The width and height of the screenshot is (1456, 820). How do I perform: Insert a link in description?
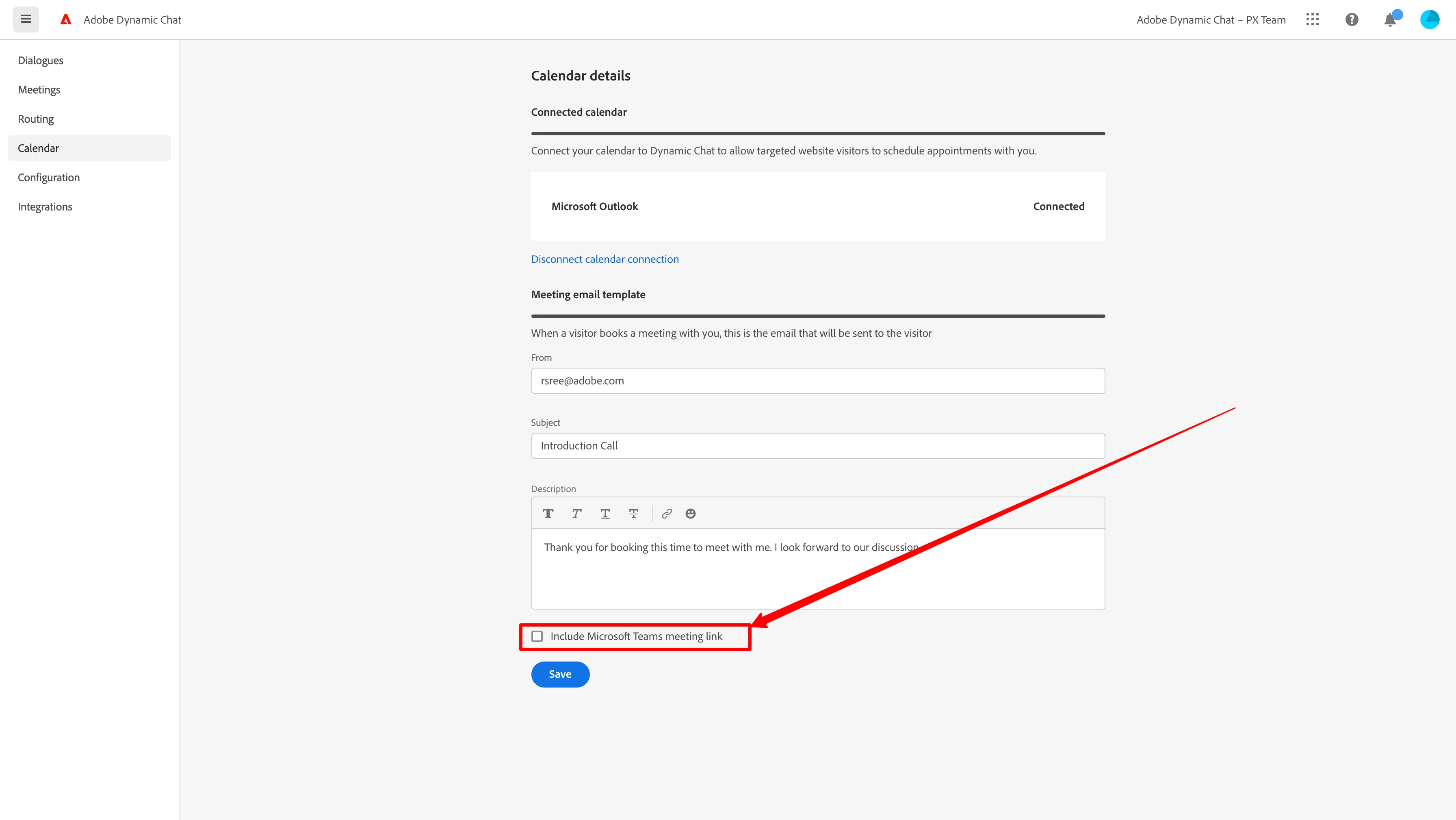(x=667, y=514)
